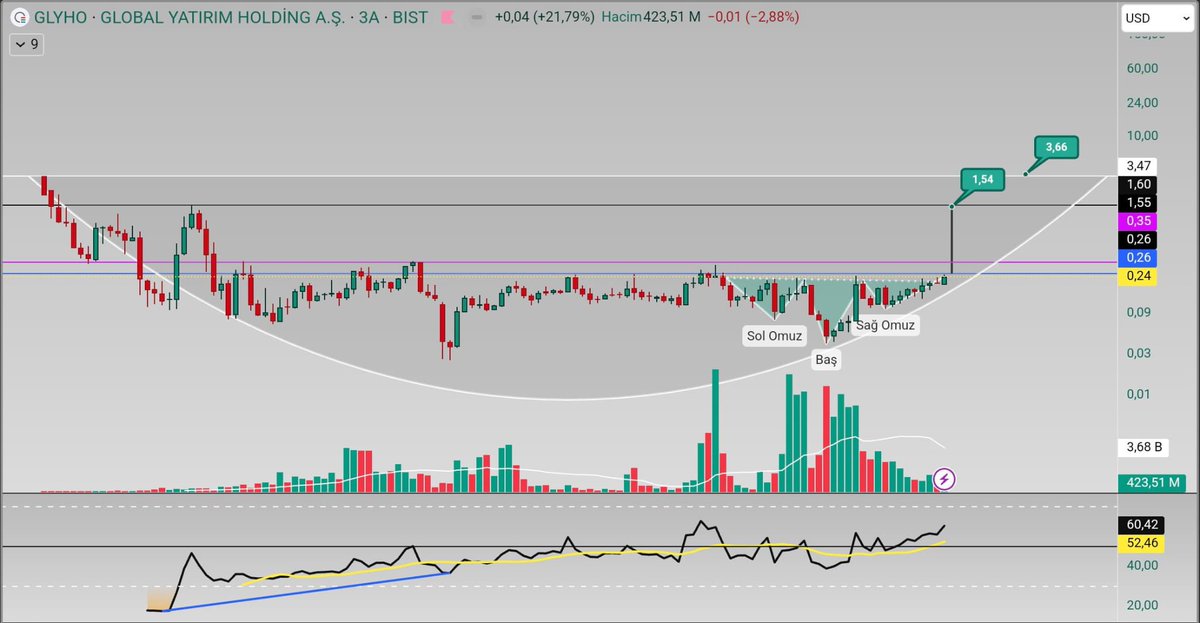1200x623 pixels.
Task: Click the +0,04 (+21,79%) change value
Action: 544,17
